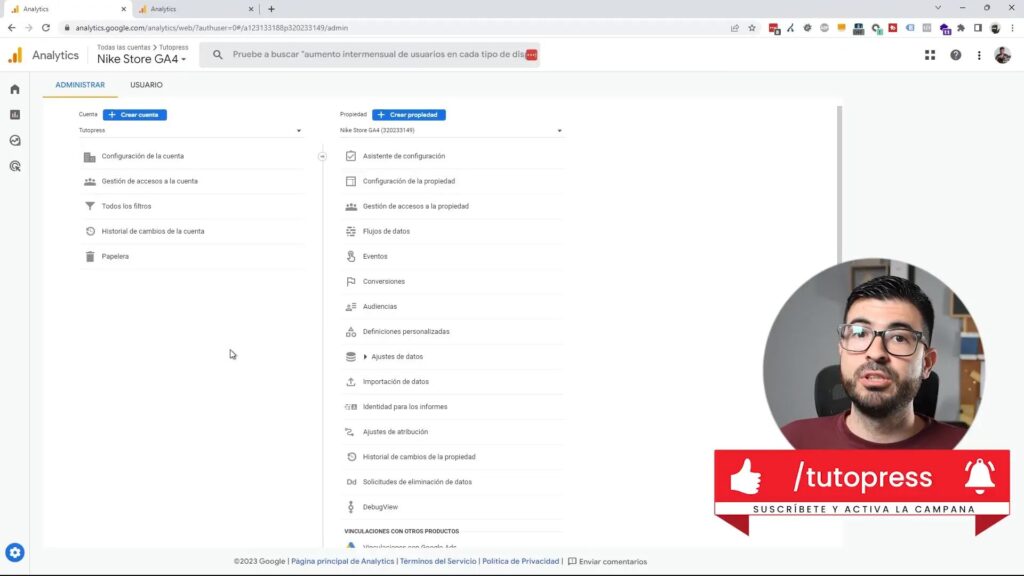Open the Help question-mark icon
The image size is (1024, 576).
click(x=955, y=56)
